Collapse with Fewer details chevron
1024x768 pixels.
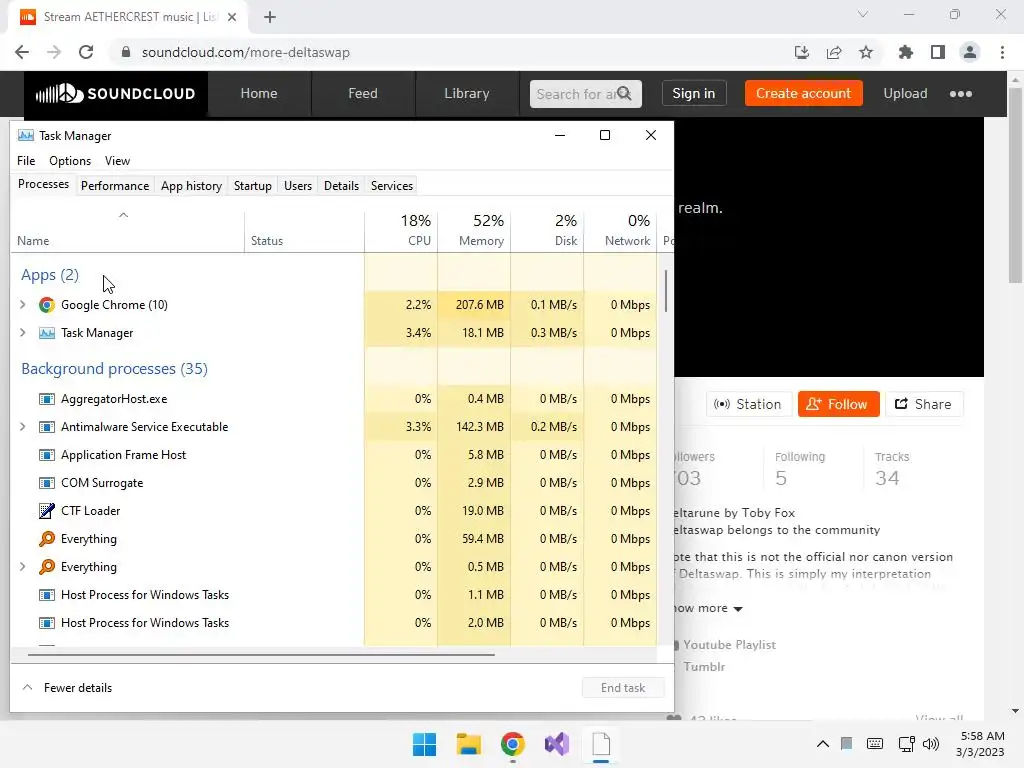(27, 688)
